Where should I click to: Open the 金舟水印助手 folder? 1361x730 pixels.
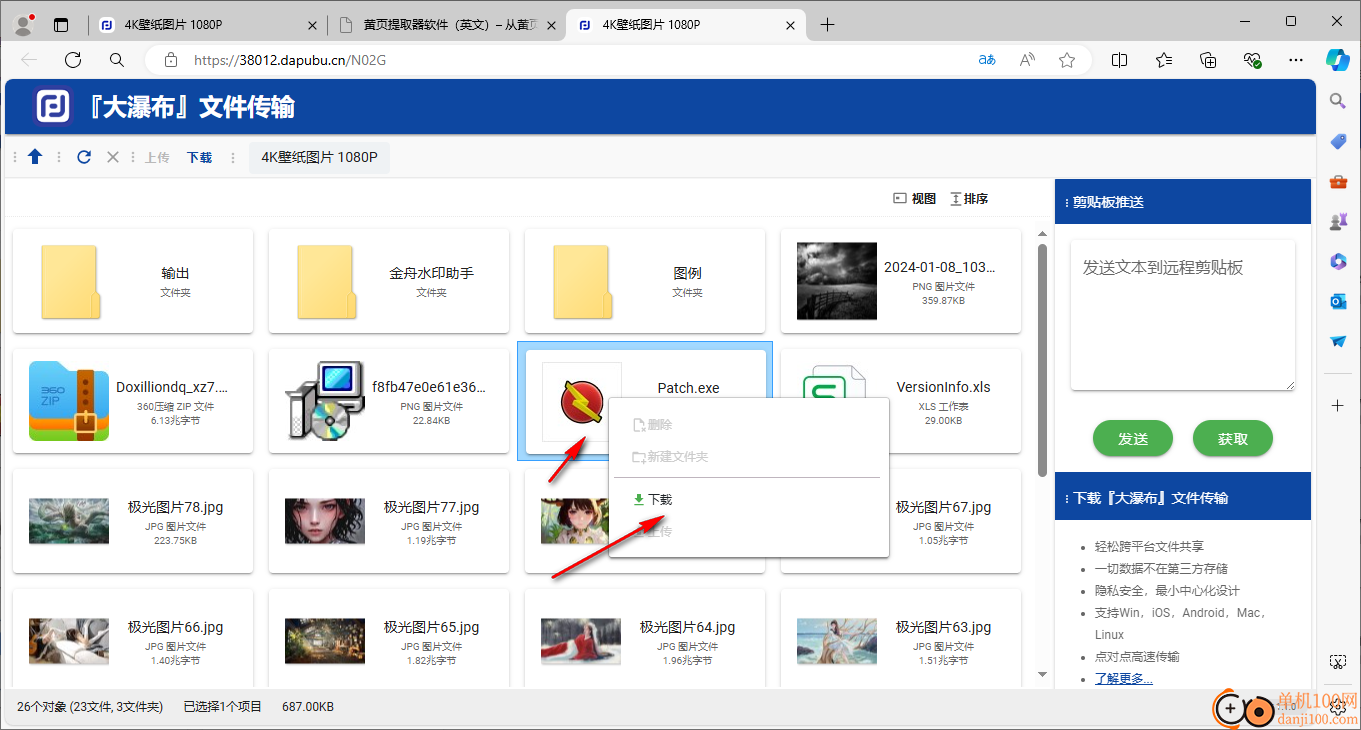pyautogui.click(x=389, y=281)
